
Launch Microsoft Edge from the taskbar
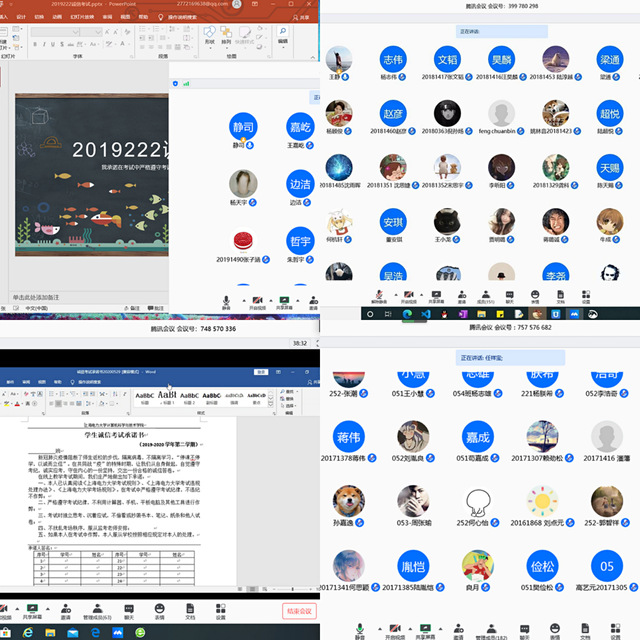(407, 313)
